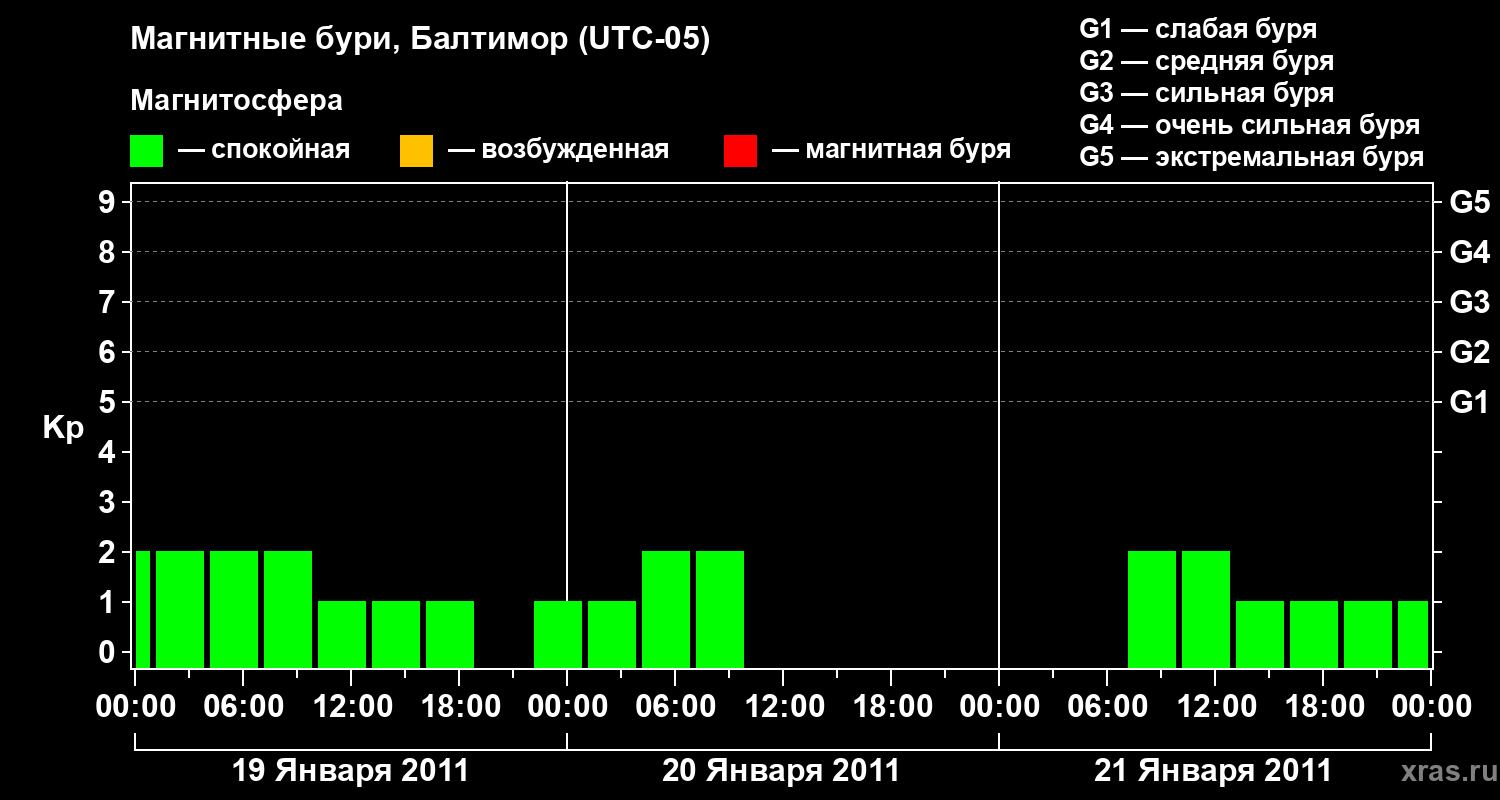Click the G5 marker on right axis

point(1469,202)
